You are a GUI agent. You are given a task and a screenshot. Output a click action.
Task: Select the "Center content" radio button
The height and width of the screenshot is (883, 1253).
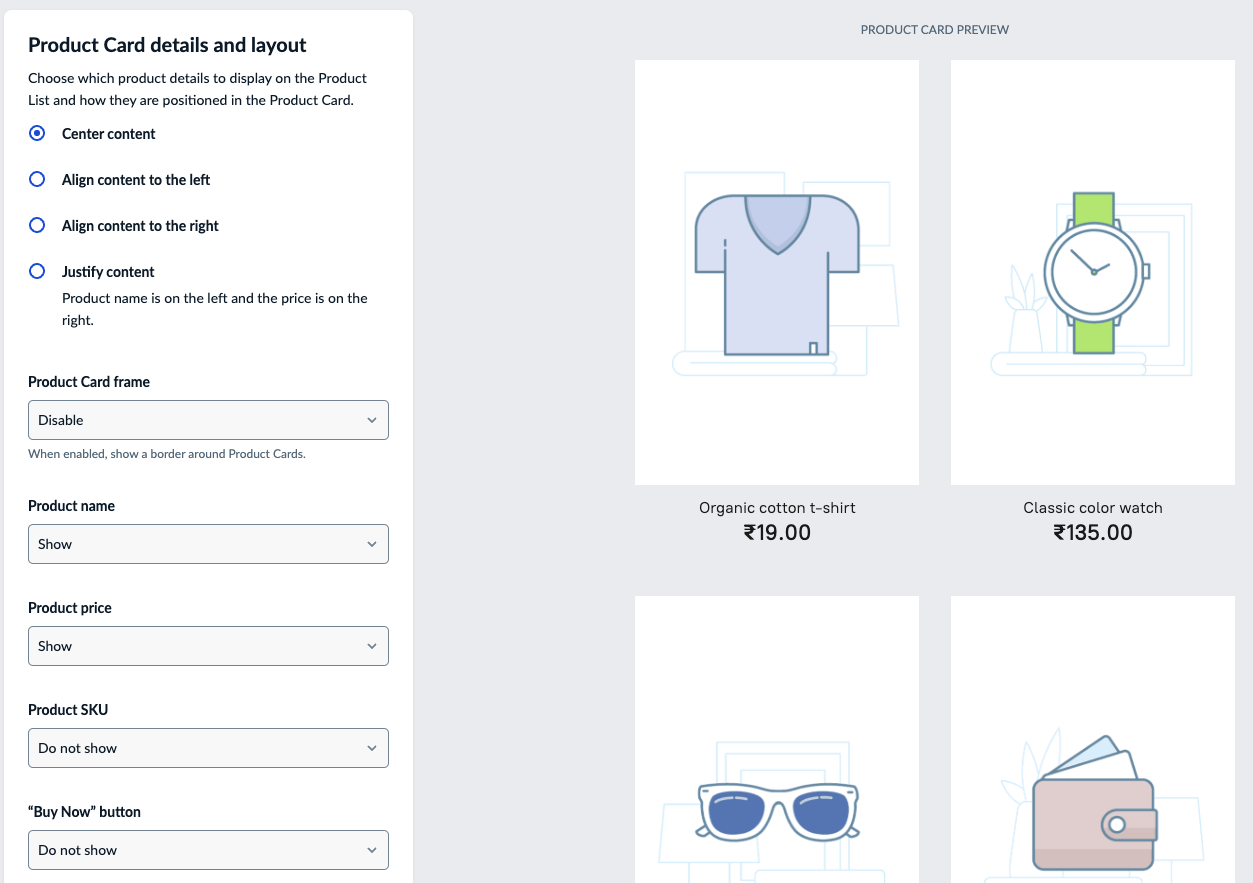click(x=37, y=133)
